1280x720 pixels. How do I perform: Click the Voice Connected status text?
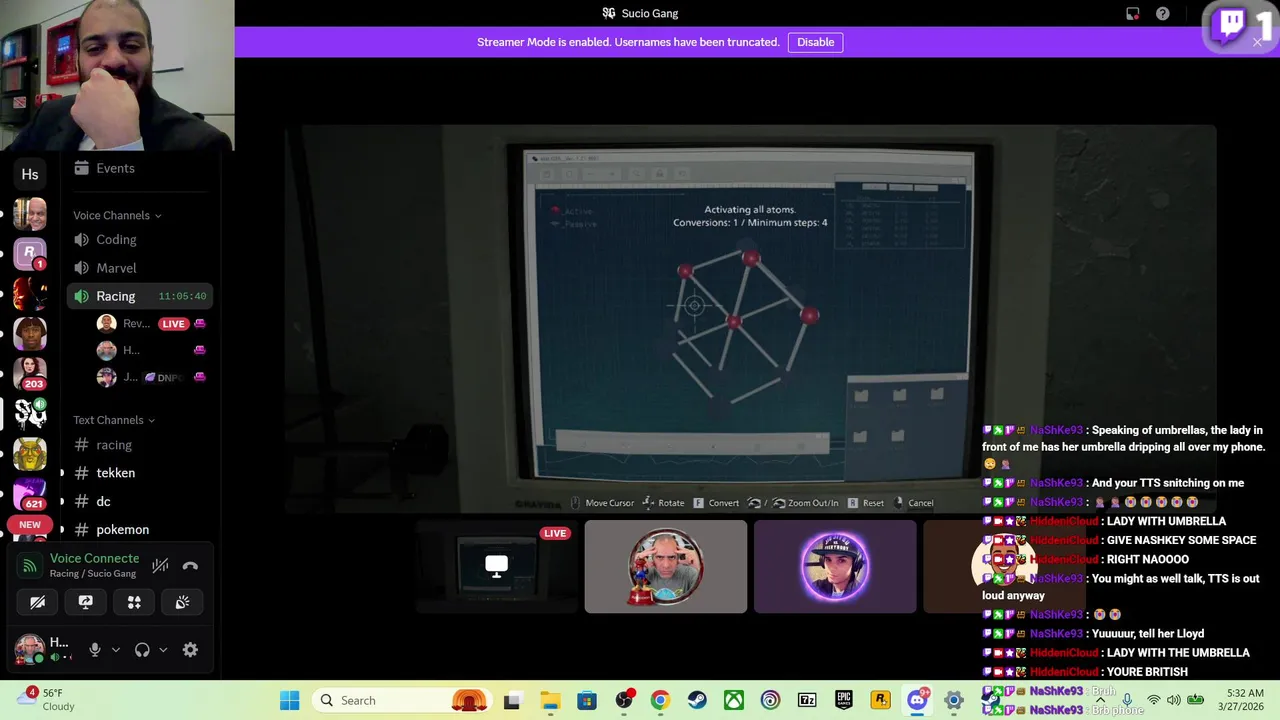pyautogui.click(x=94, y=558)
